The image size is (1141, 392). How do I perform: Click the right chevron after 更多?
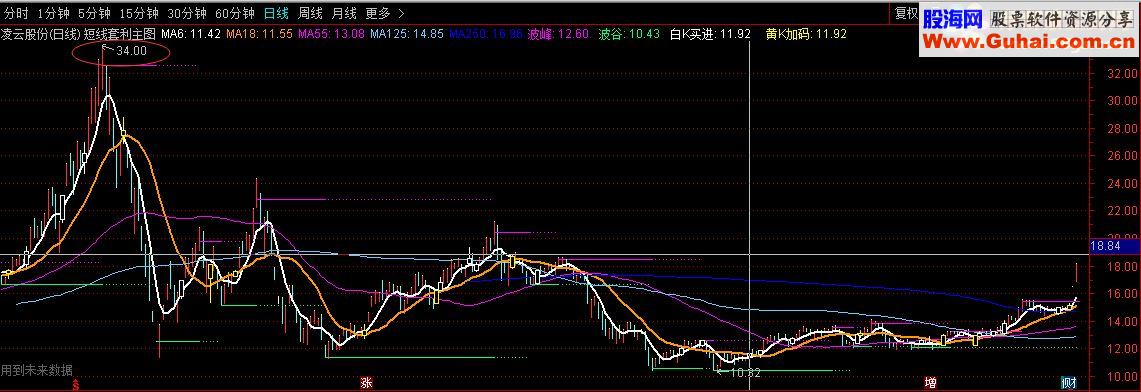tap(402, 12)
